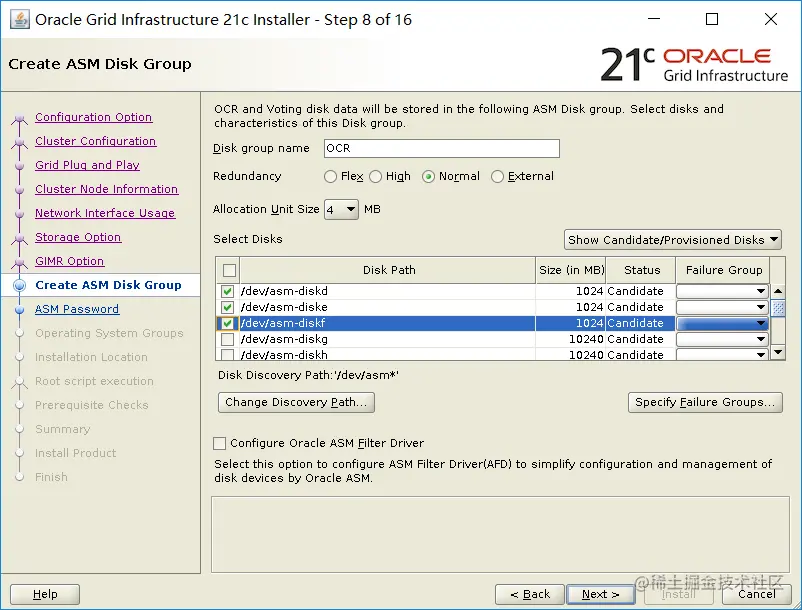This screenshot has height=610, width=802.
Task: Toggle the select-all disks header checkbox
Action: (229, 270)
